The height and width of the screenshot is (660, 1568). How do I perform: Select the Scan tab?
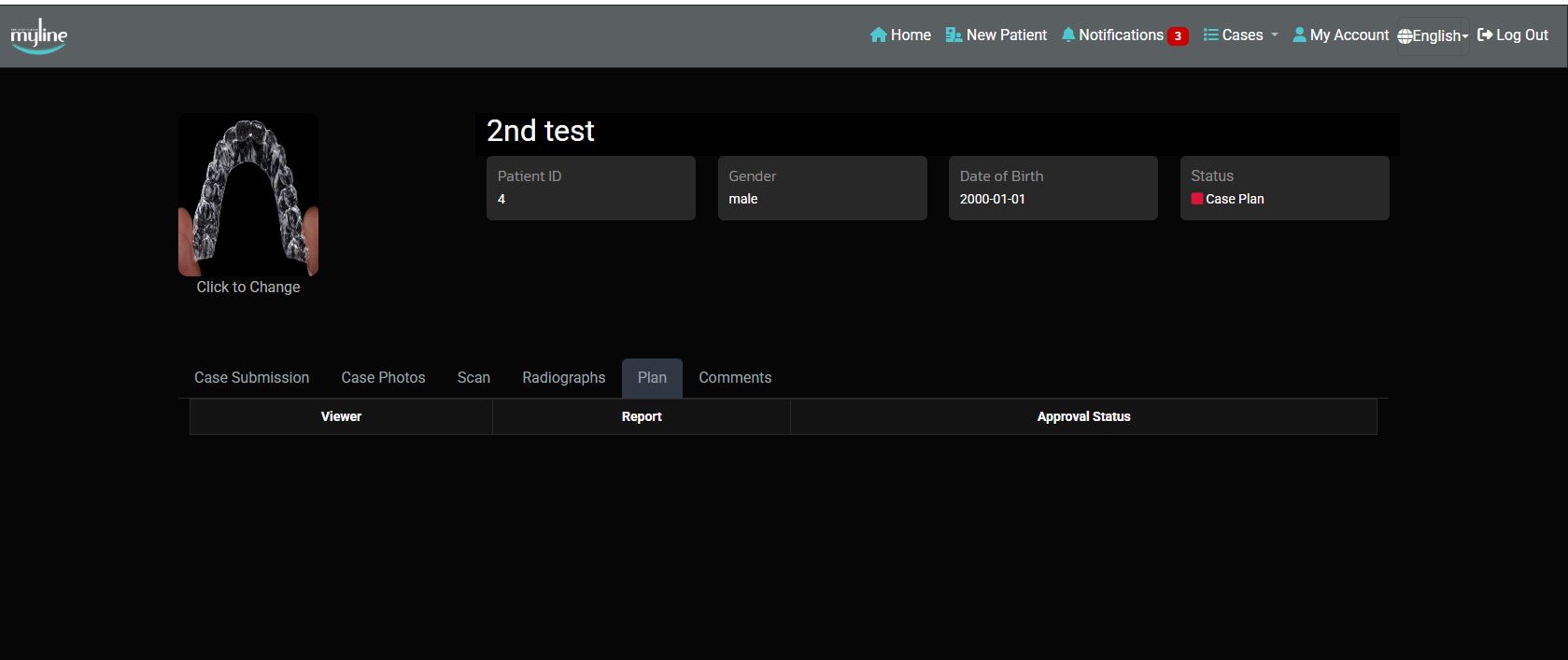tap(473, 378)
